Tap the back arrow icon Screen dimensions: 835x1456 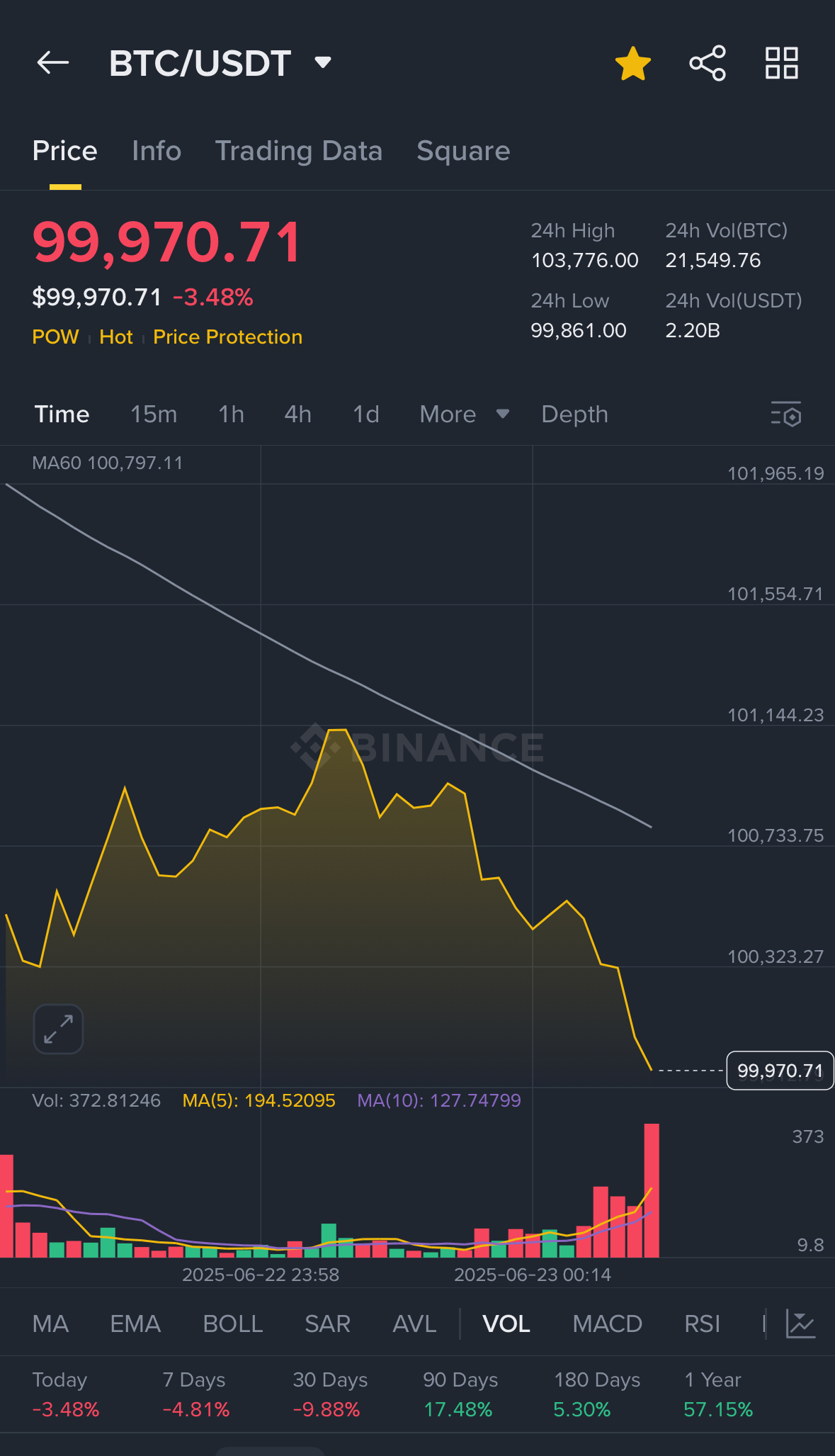(x=53, y=63)
